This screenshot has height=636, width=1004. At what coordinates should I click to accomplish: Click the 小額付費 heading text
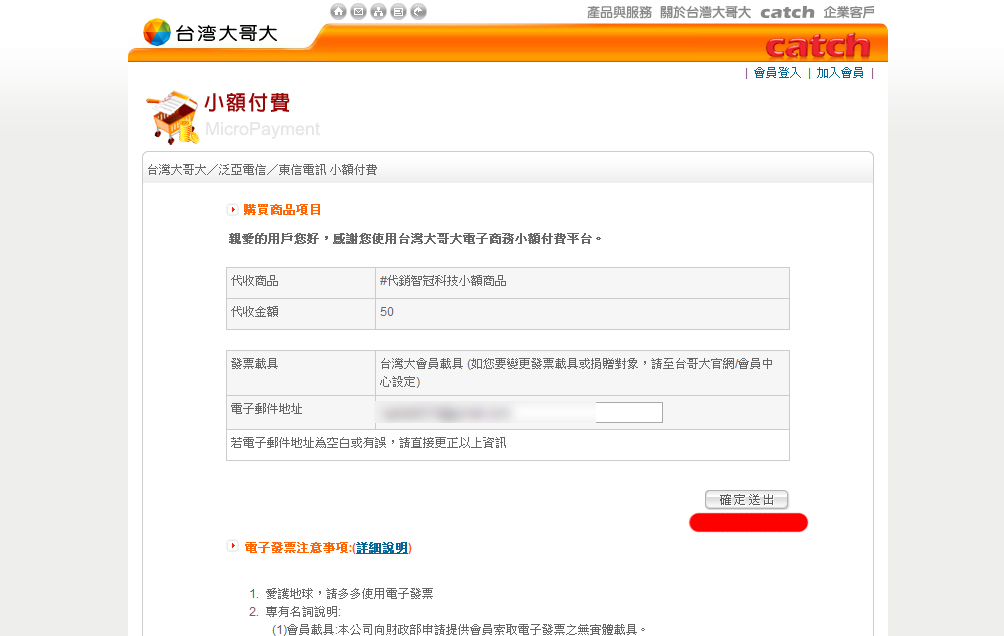[x=247, y=102]
